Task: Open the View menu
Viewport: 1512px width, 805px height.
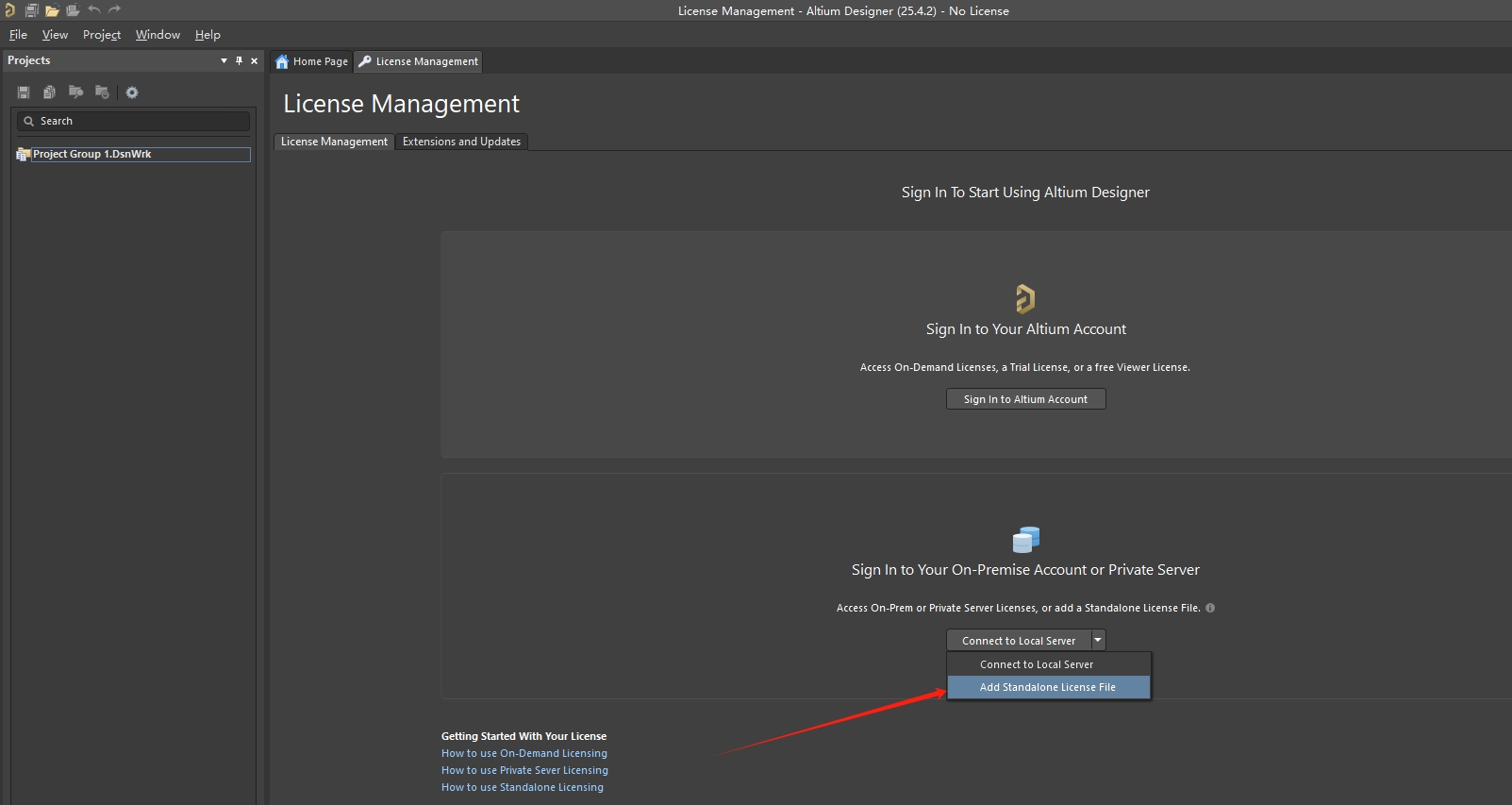Action: click(x=55, y=35)
